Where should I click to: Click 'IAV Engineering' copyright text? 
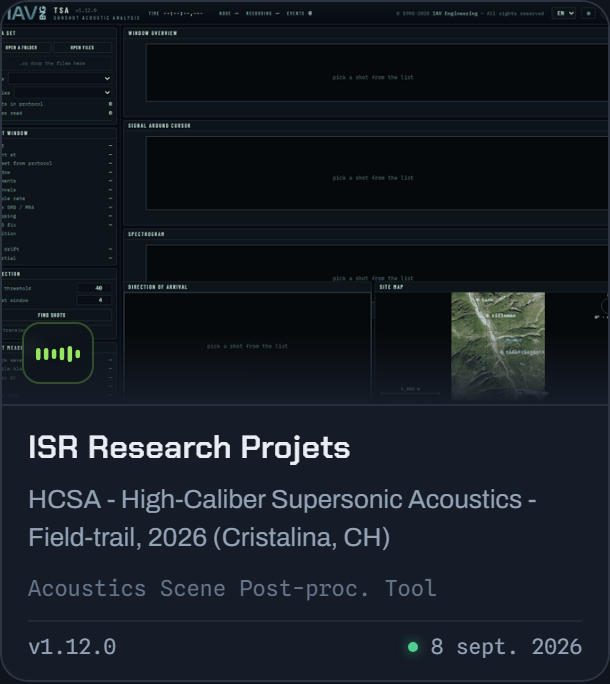point(455,14)
